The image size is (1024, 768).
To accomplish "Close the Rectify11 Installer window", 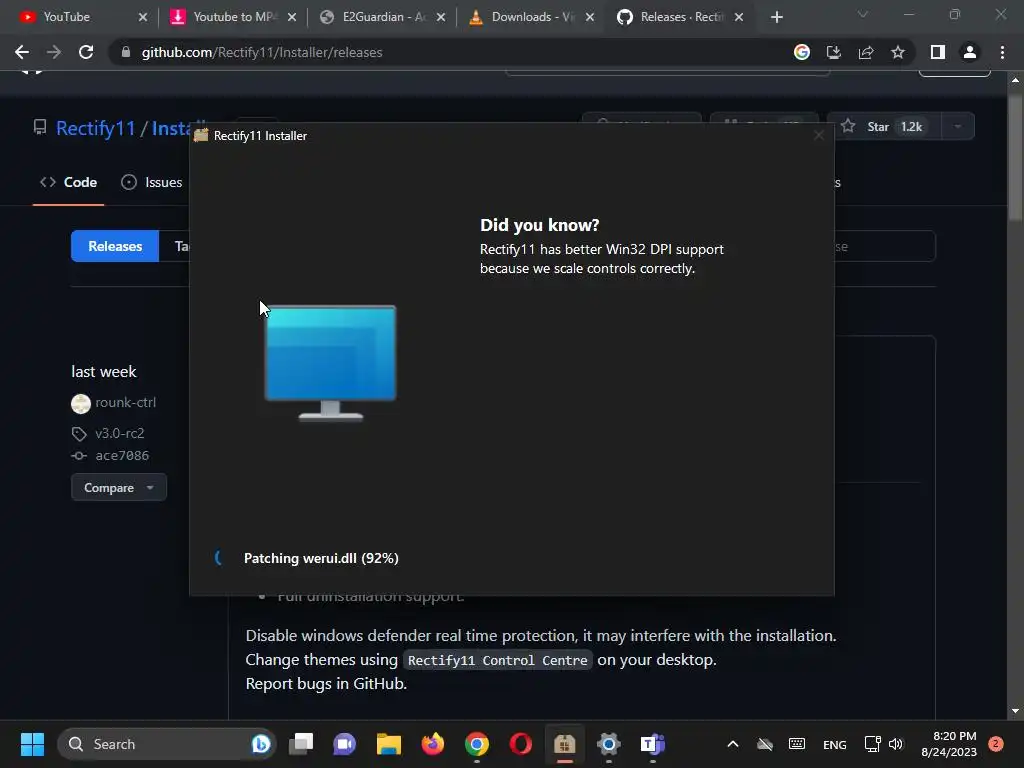I will [x=818, y=135].
